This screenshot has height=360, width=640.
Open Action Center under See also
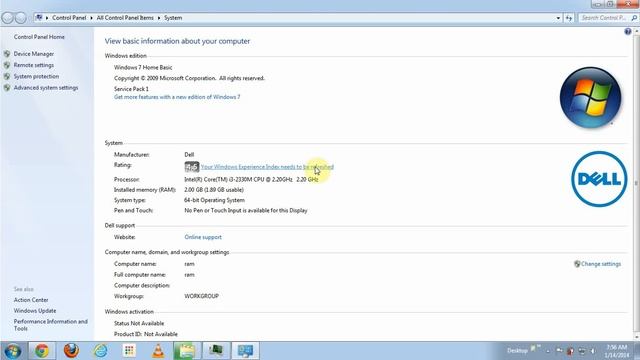coord(31,300)
